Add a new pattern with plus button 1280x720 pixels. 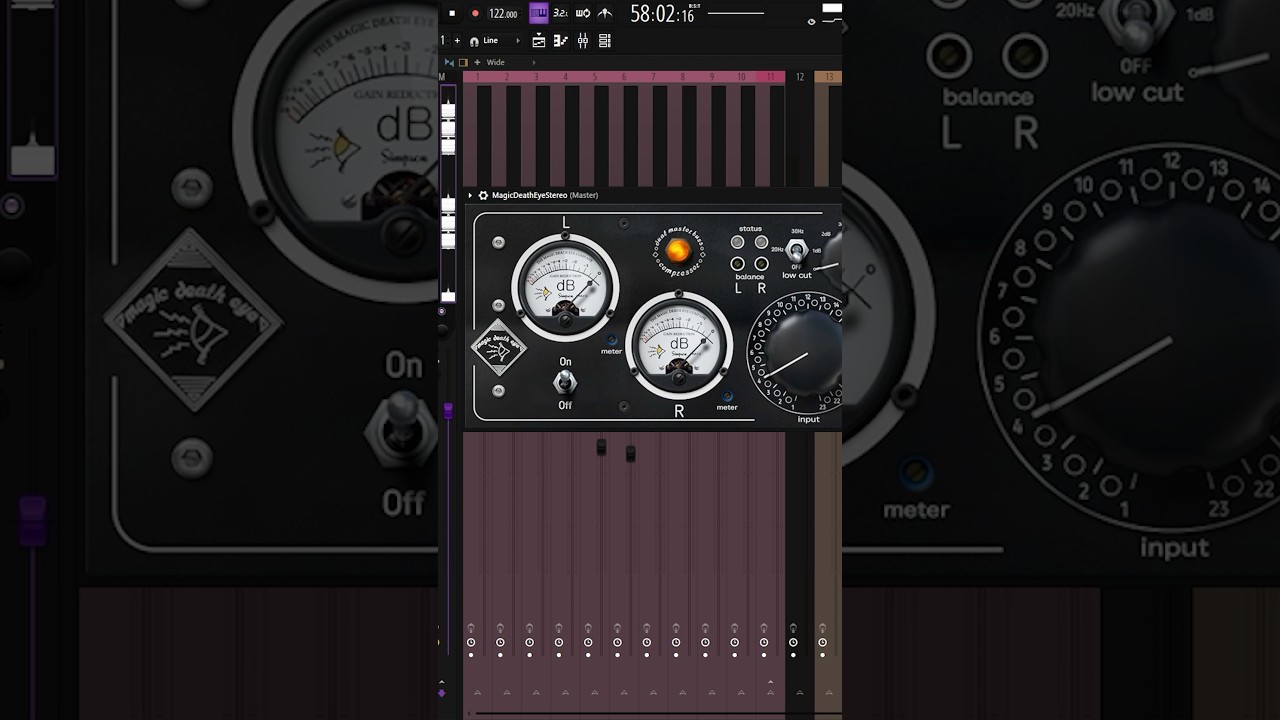tap(457, 41)
